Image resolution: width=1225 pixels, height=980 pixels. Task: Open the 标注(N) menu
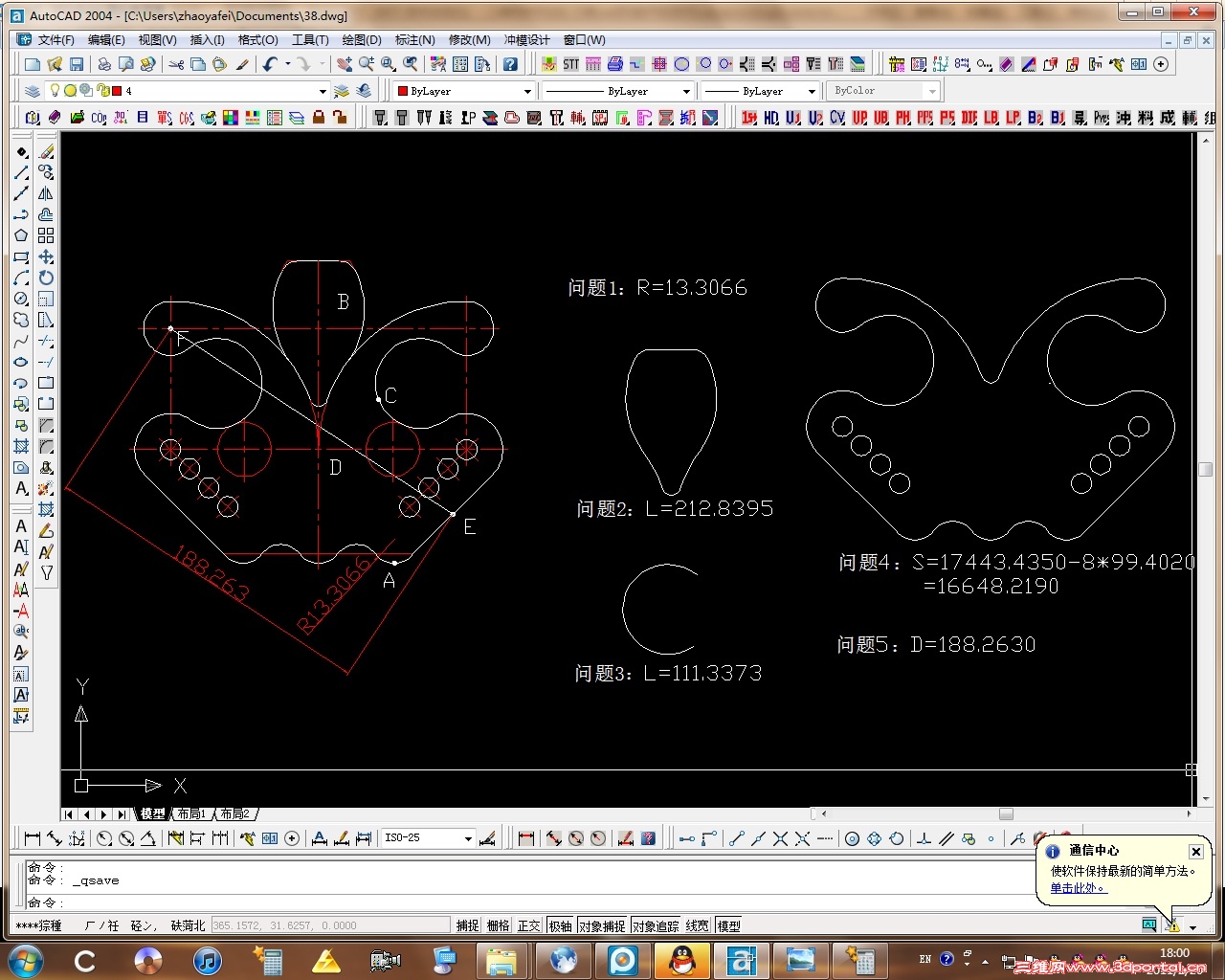click(x=415, y=39)
